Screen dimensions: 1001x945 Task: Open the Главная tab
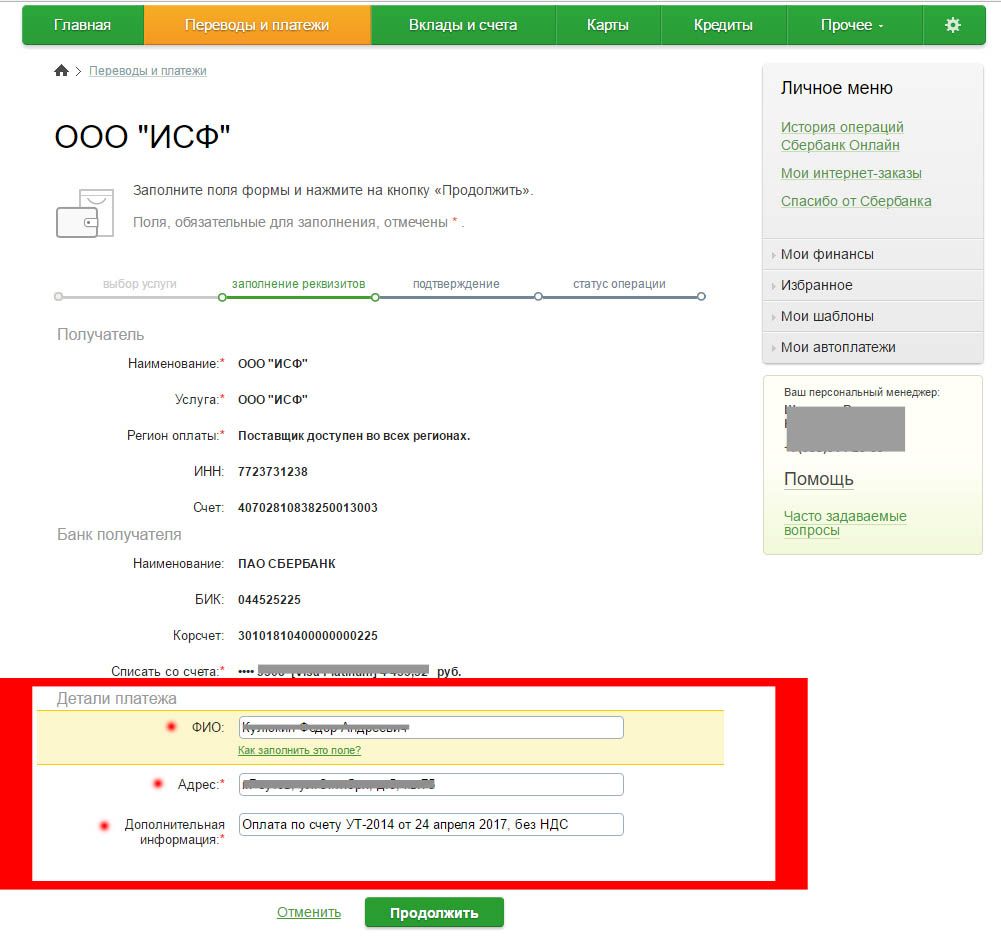[82, 25]
